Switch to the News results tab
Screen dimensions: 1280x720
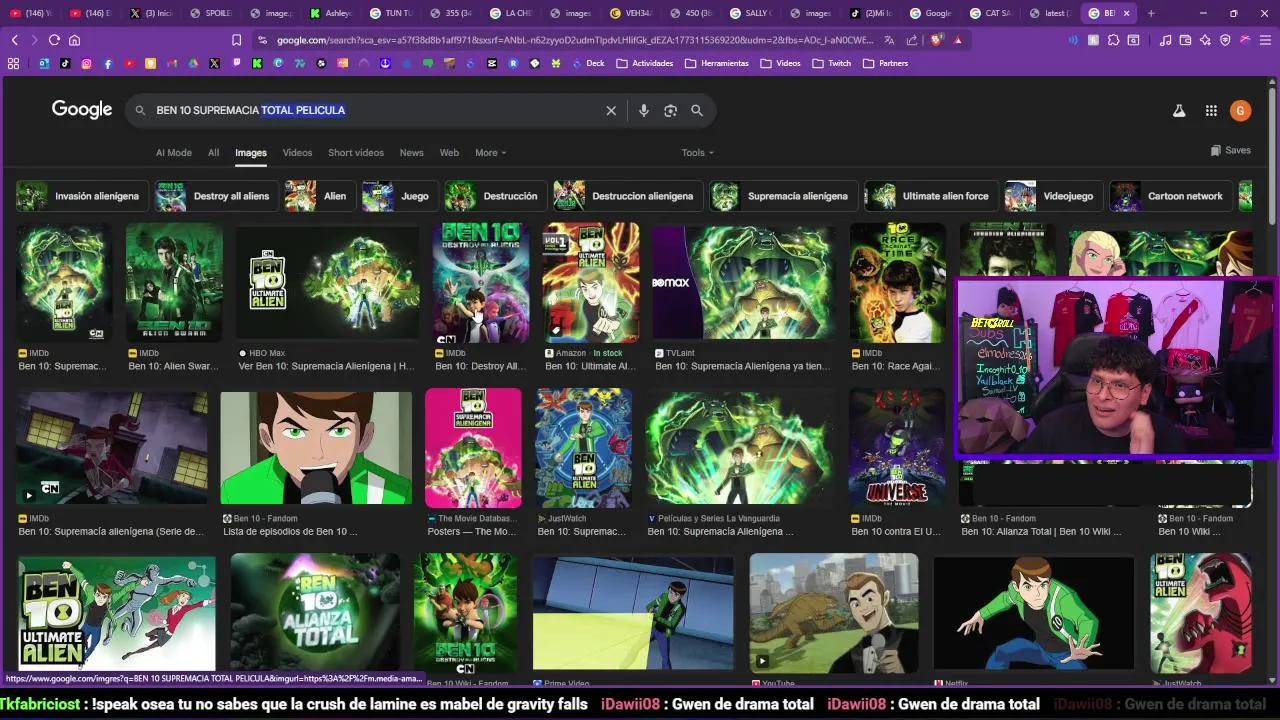click(411, 153)
